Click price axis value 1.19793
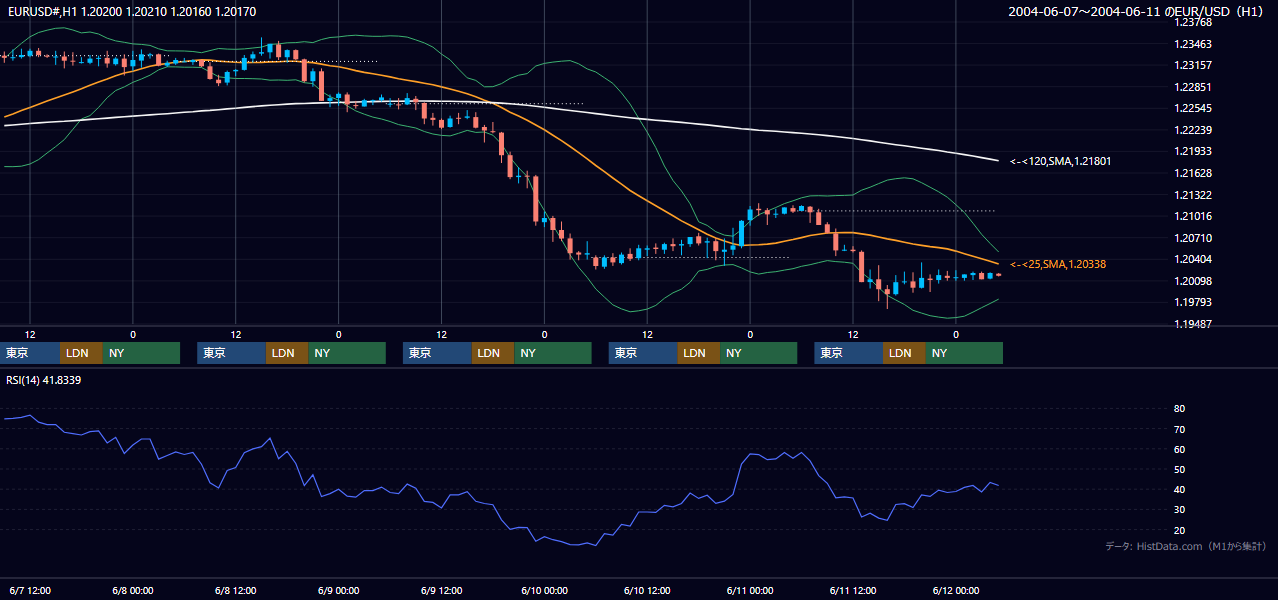The height and width of the screenshot is (600, 1278). (1193, 302)
